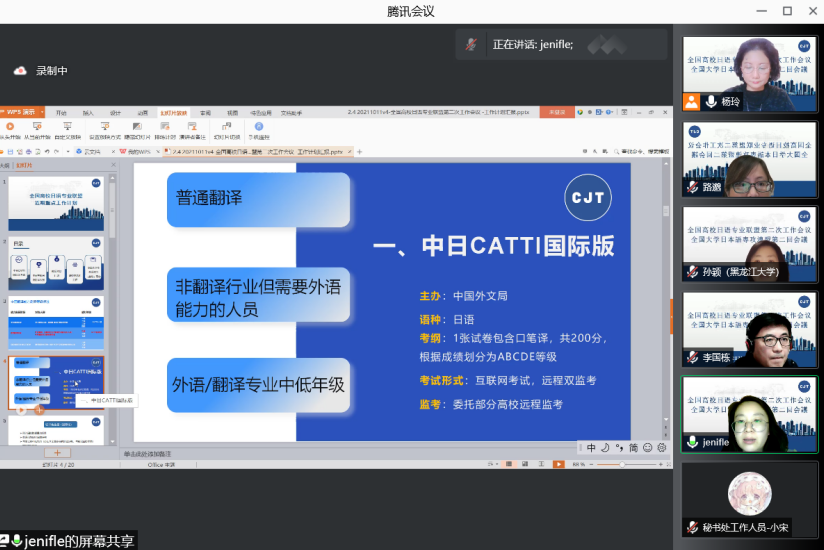This screenshot has width=824, height=550.
Task: Select slide 3 thumbnail
Action: point(56,323)
